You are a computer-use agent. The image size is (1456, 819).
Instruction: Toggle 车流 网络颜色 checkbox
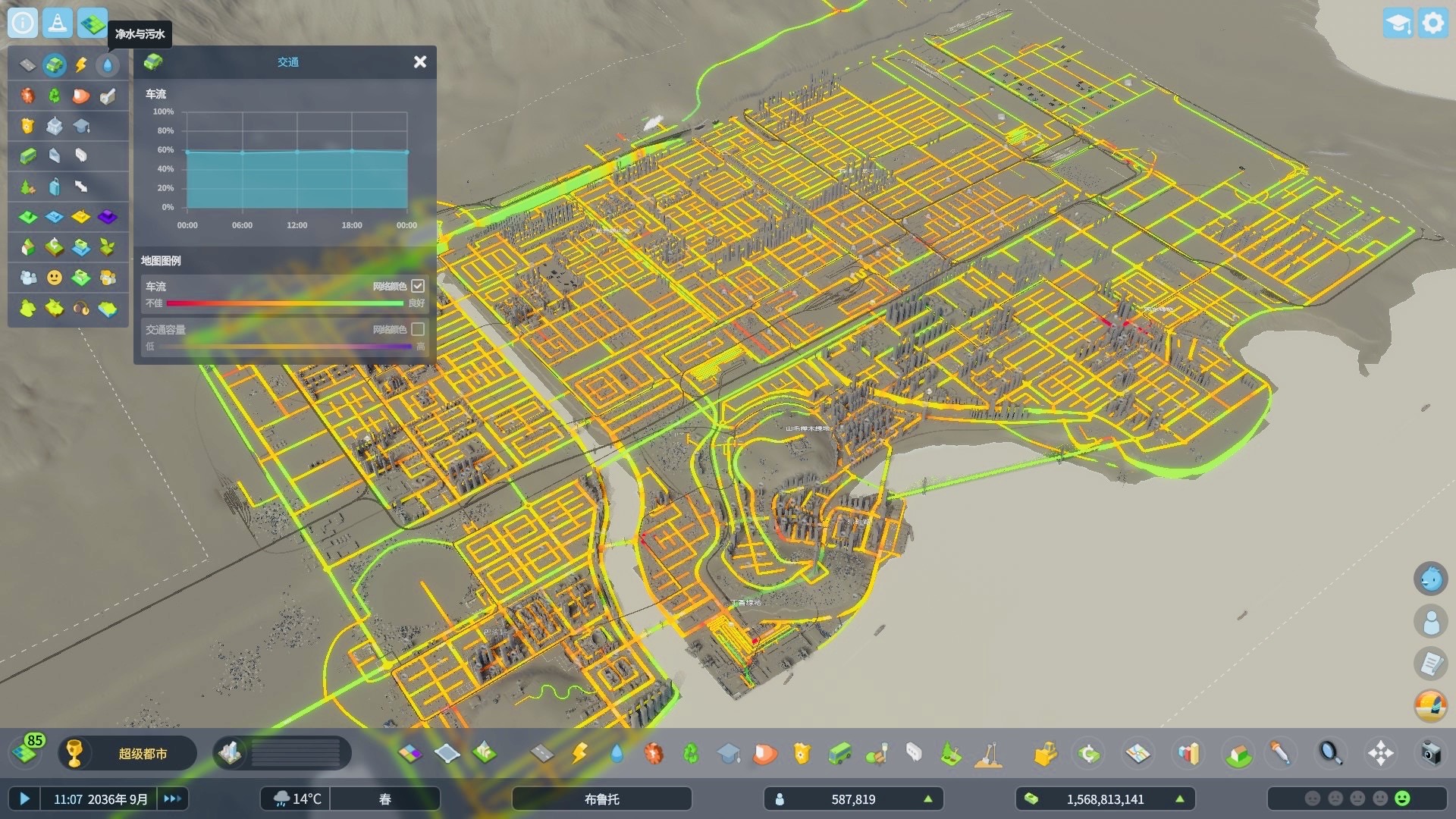(x=418, y=286)
